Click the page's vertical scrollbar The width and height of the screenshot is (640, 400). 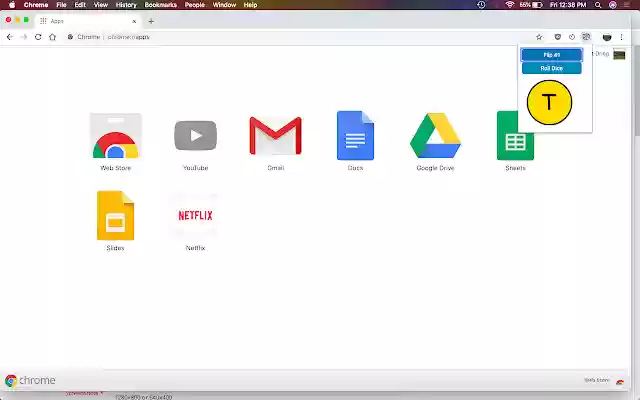point(636,90)
